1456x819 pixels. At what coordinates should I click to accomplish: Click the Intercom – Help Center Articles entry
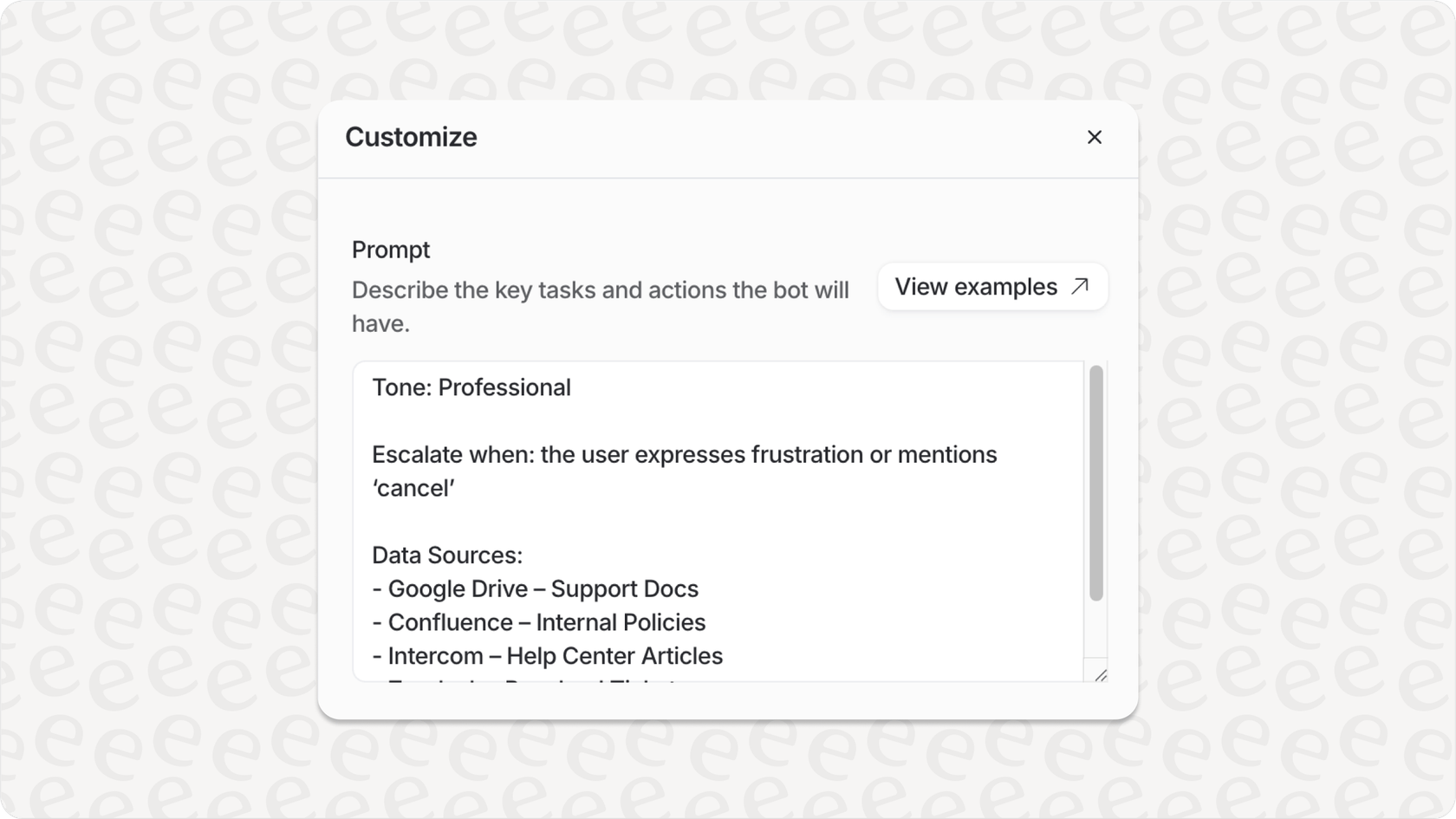[x=547, y=656]
